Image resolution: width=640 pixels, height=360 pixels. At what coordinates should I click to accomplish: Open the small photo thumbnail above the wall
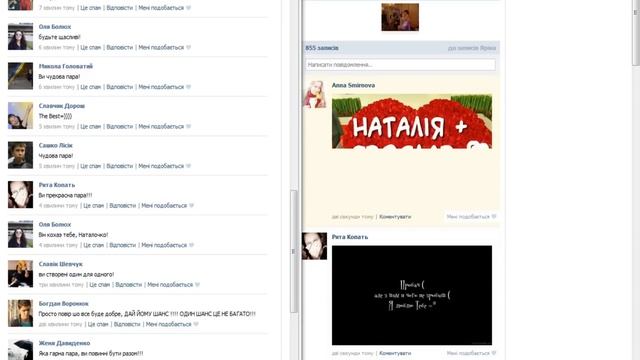400,17
